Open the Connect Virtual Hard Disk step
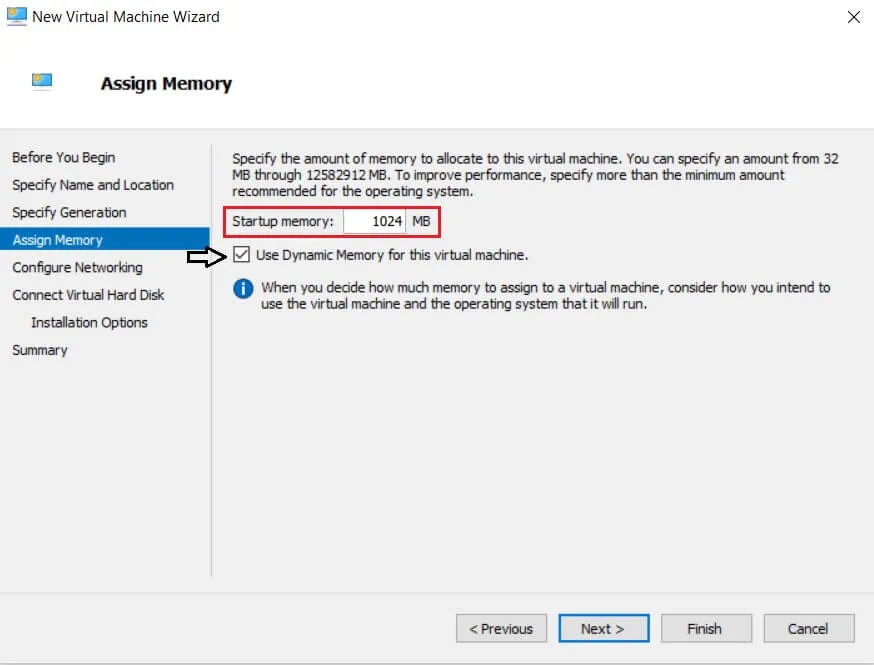 pyautogui.click(x=88, y=295)
